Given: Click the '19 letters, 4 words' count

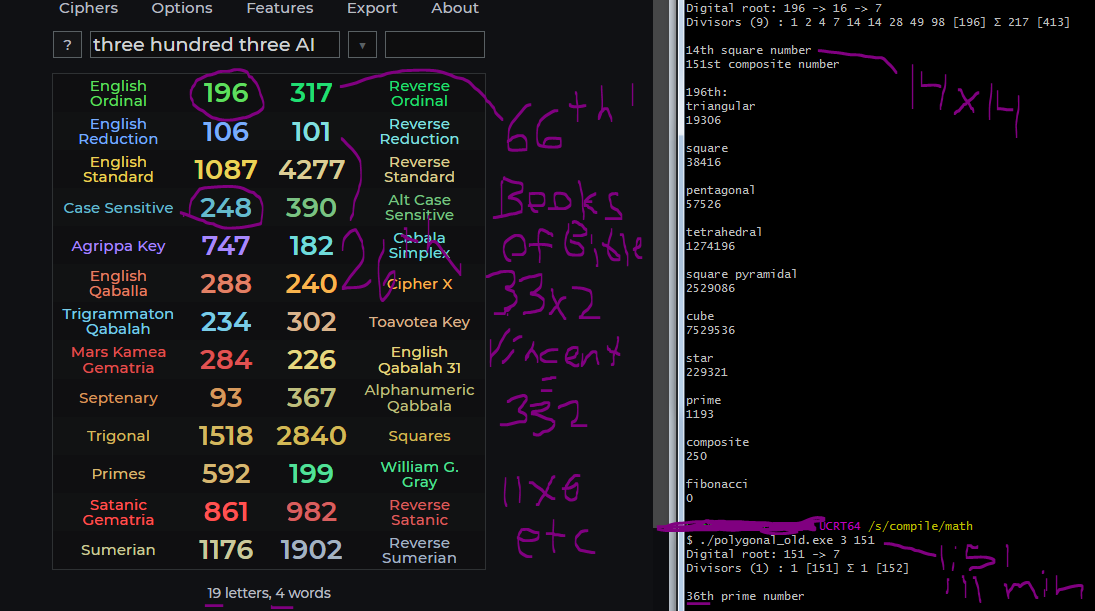Looking at the screenshot, I should [269, 593].
